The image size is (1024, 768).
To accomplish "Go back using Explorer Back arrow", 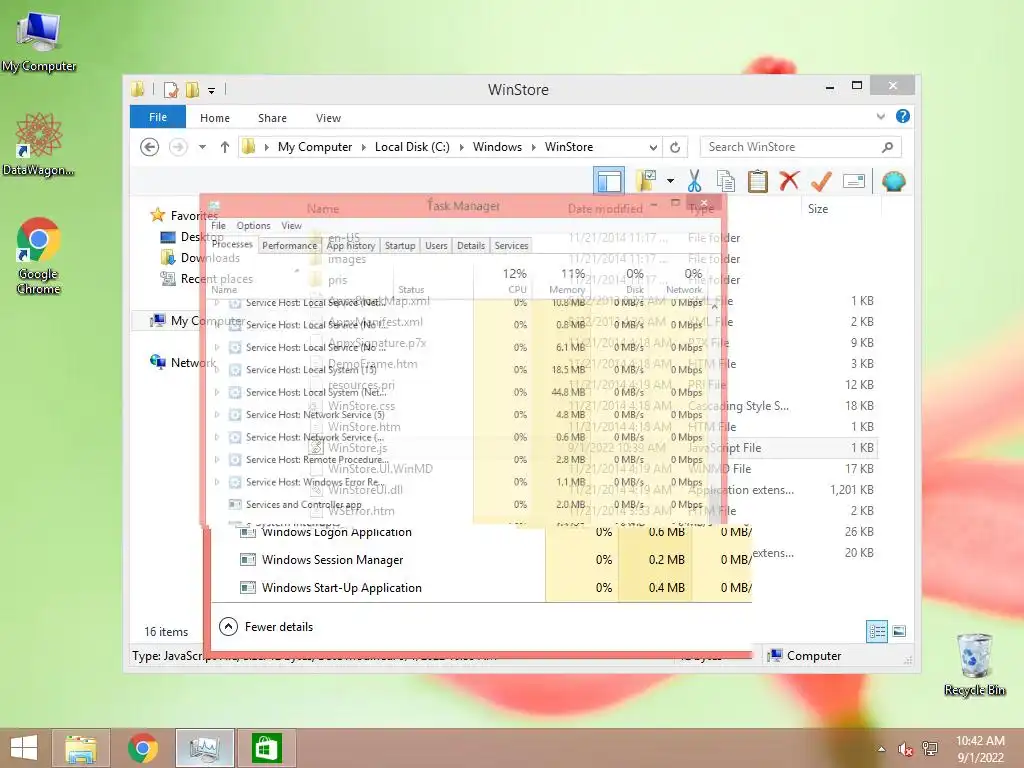I will click(x=150, y=147).
